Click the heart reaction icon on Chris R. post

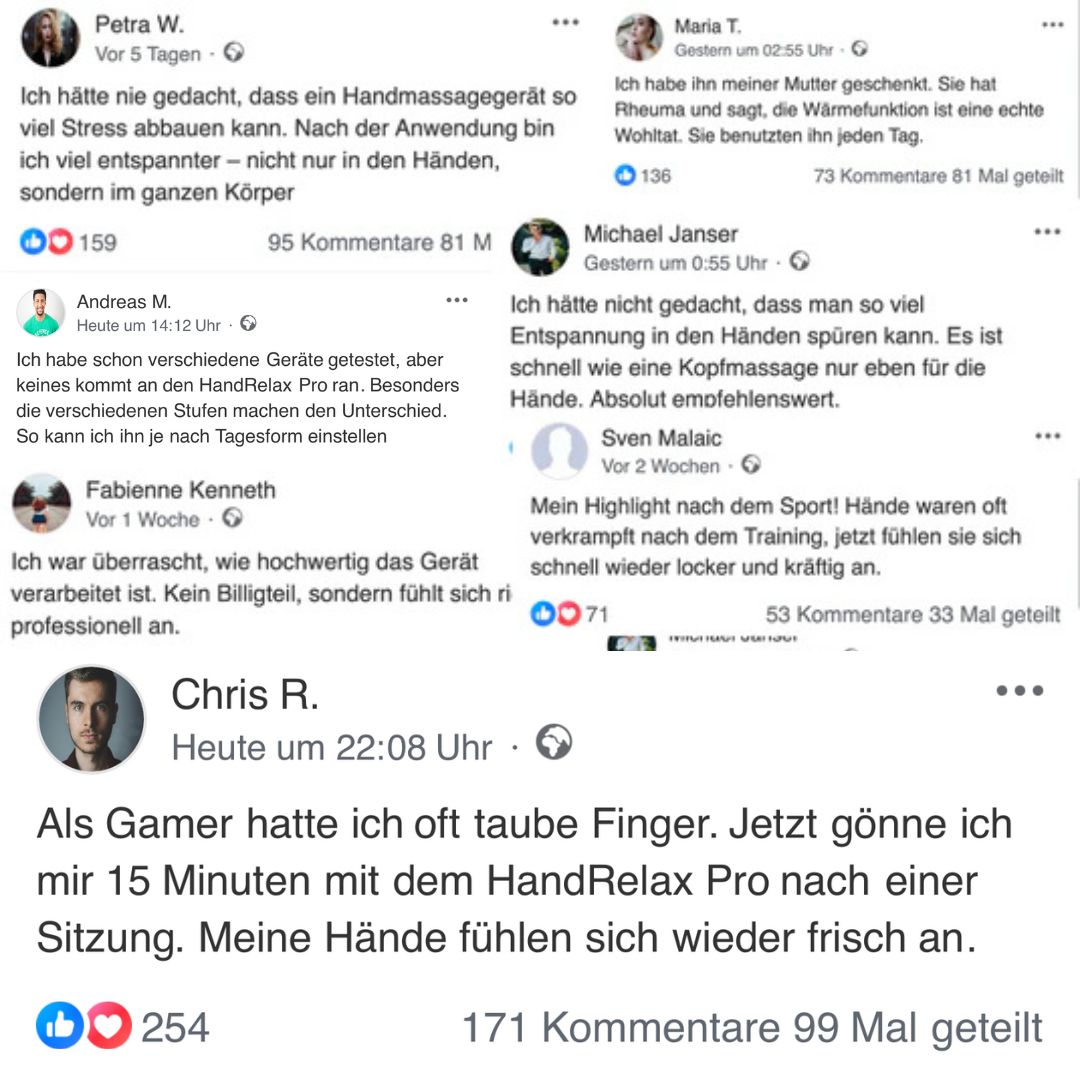coord(109,1026)
